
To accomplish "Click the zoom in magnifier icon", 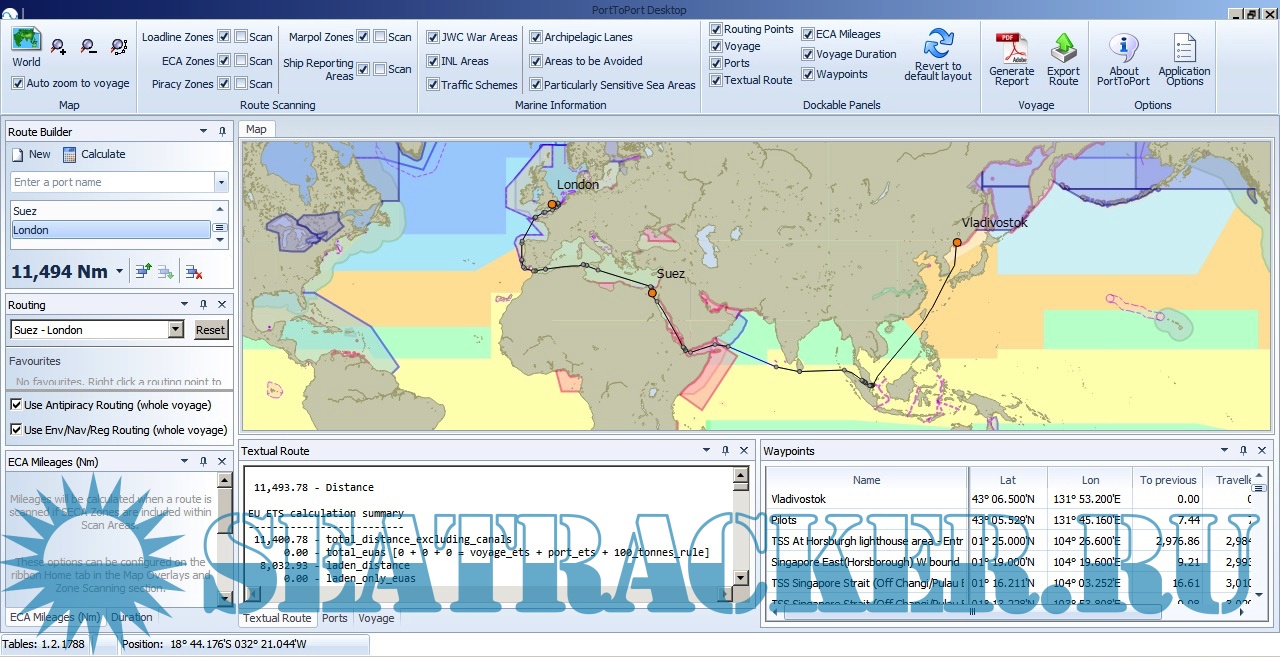I will click(x=59, y=46).
